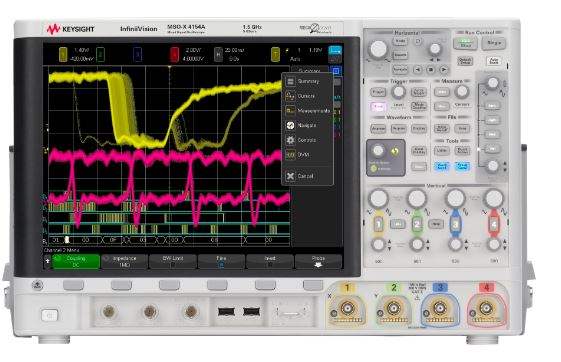Select Measurements in the popup menu
561x362 pixels.
coord(308,111)
